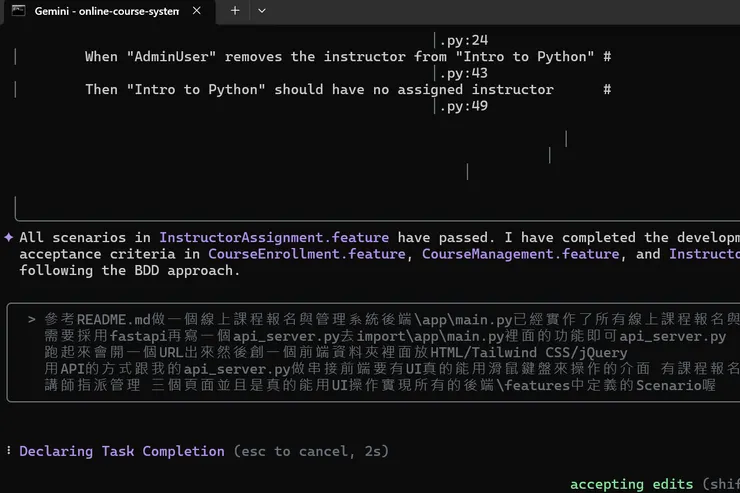Click the .py:43 line reference

[464, 73]
